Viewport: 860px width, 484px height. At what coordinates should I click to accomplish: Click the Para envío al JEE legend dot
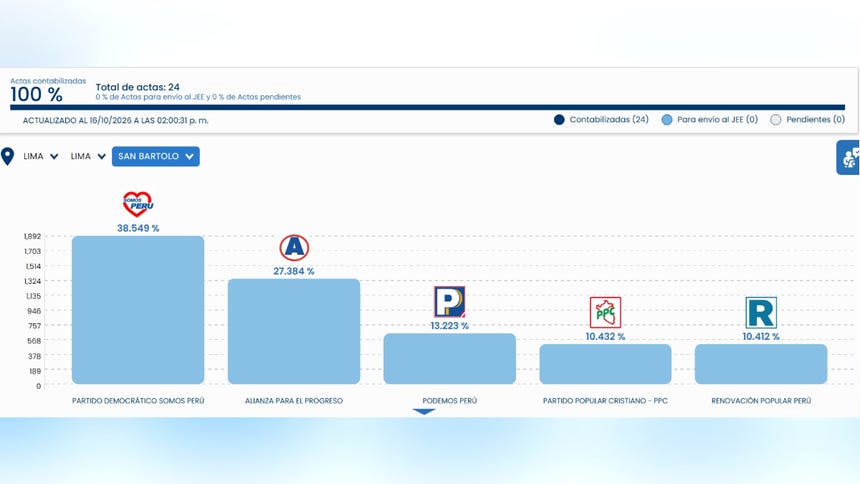point(667,120)
